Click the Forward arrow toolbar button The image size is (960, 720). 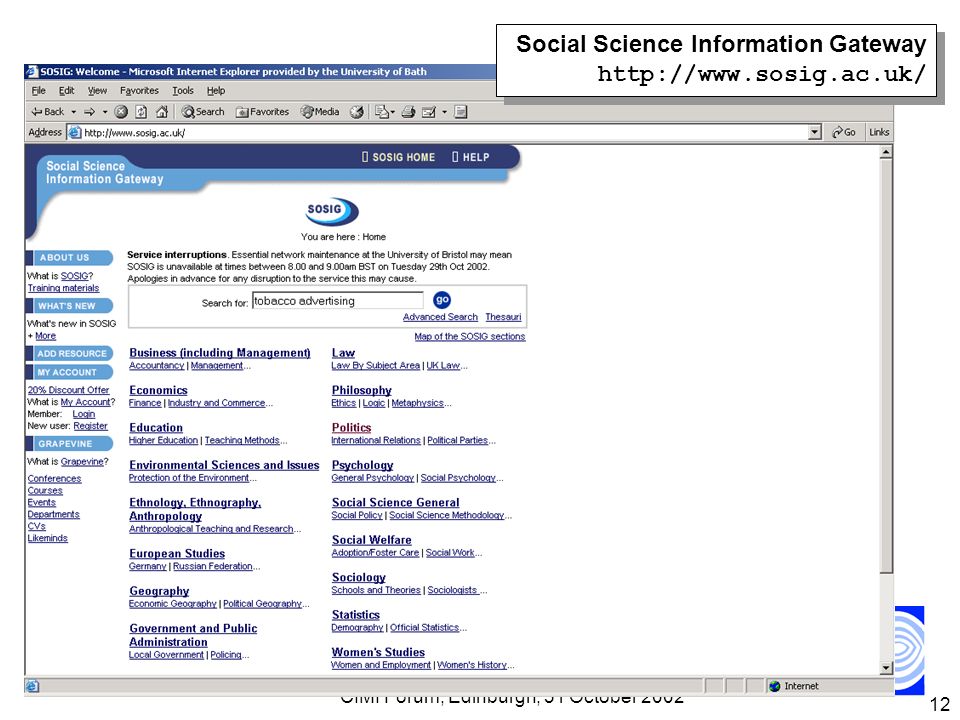(89, 111)
